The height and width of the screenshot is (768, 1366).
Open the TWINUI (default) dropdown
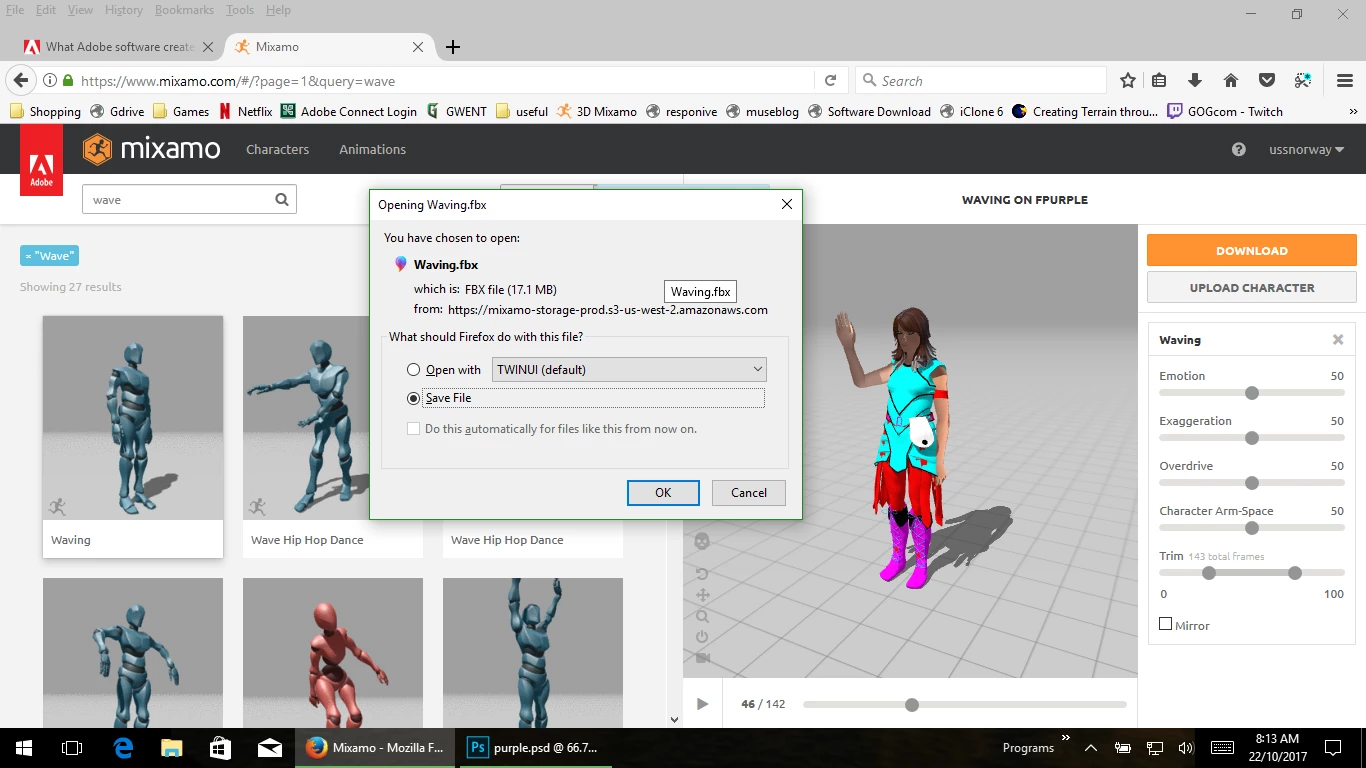627,370
